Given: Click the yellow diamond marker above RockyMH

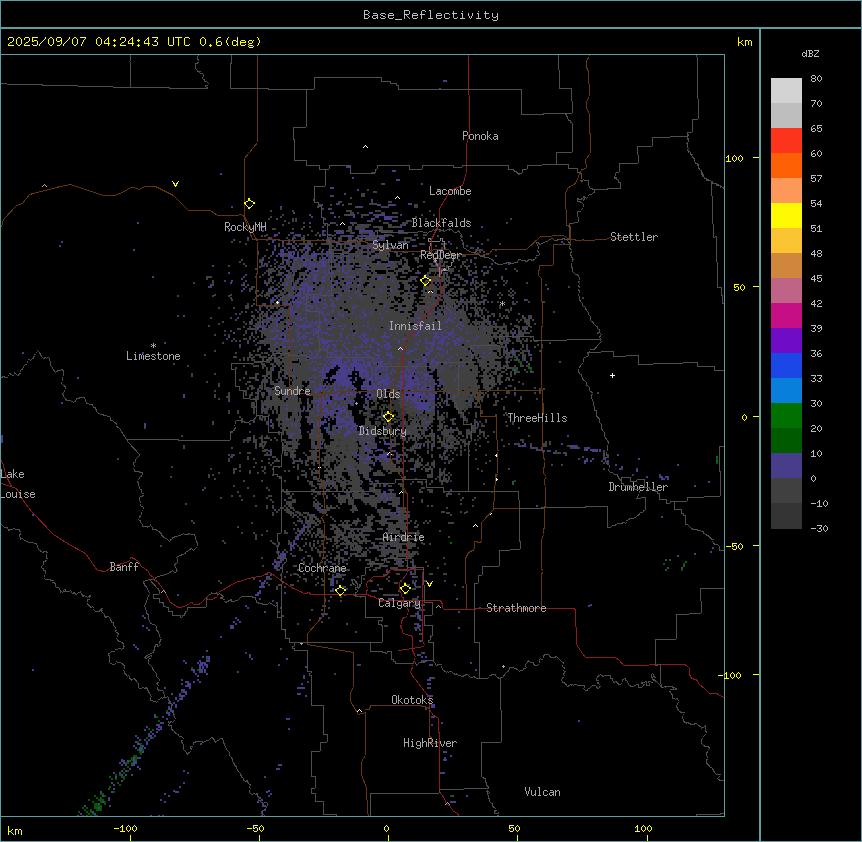Looking at the screenshot, I should coord(250,204).
